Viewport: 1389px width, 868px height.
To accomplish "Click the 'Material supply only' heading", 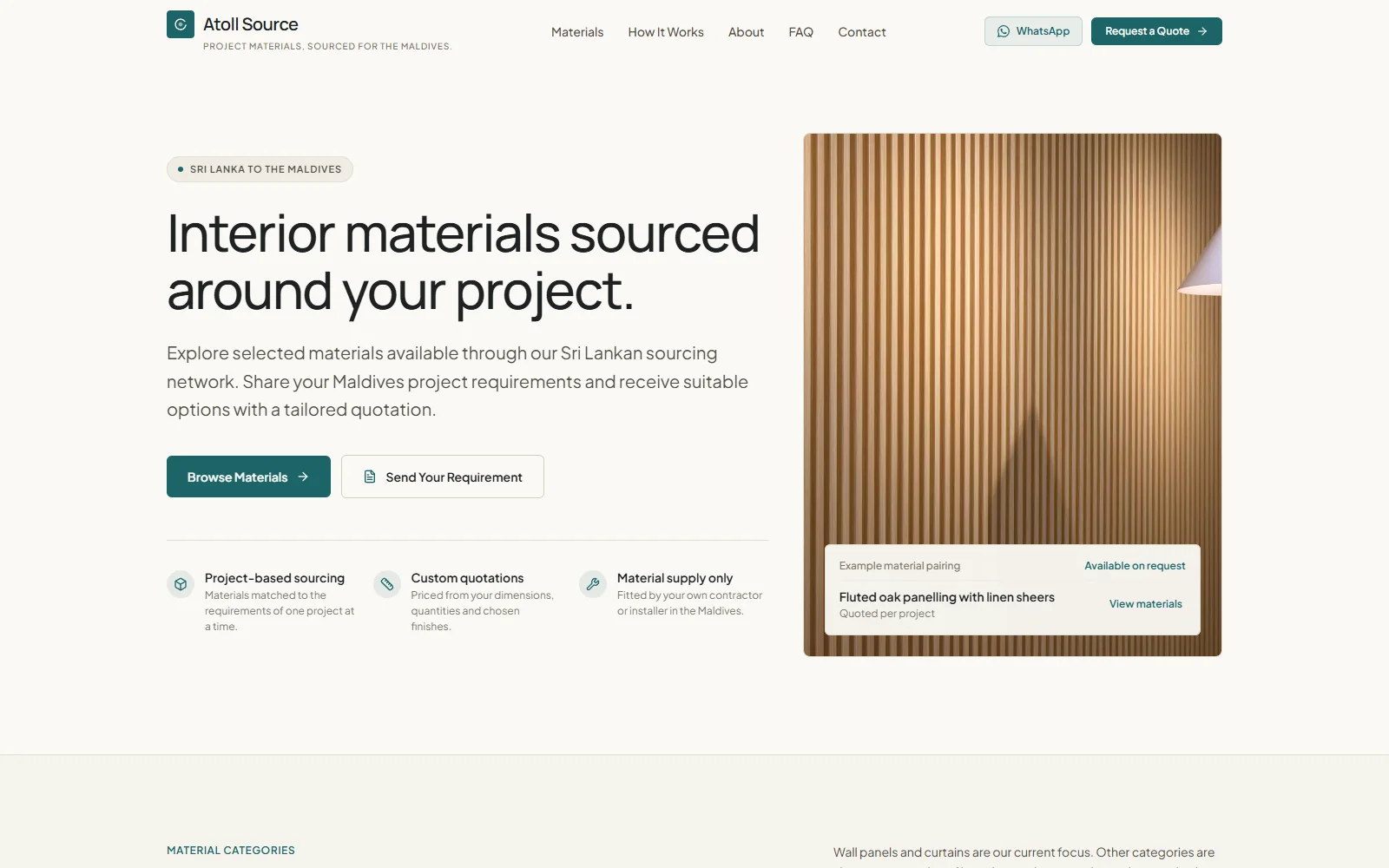I will tap(675, 578).
